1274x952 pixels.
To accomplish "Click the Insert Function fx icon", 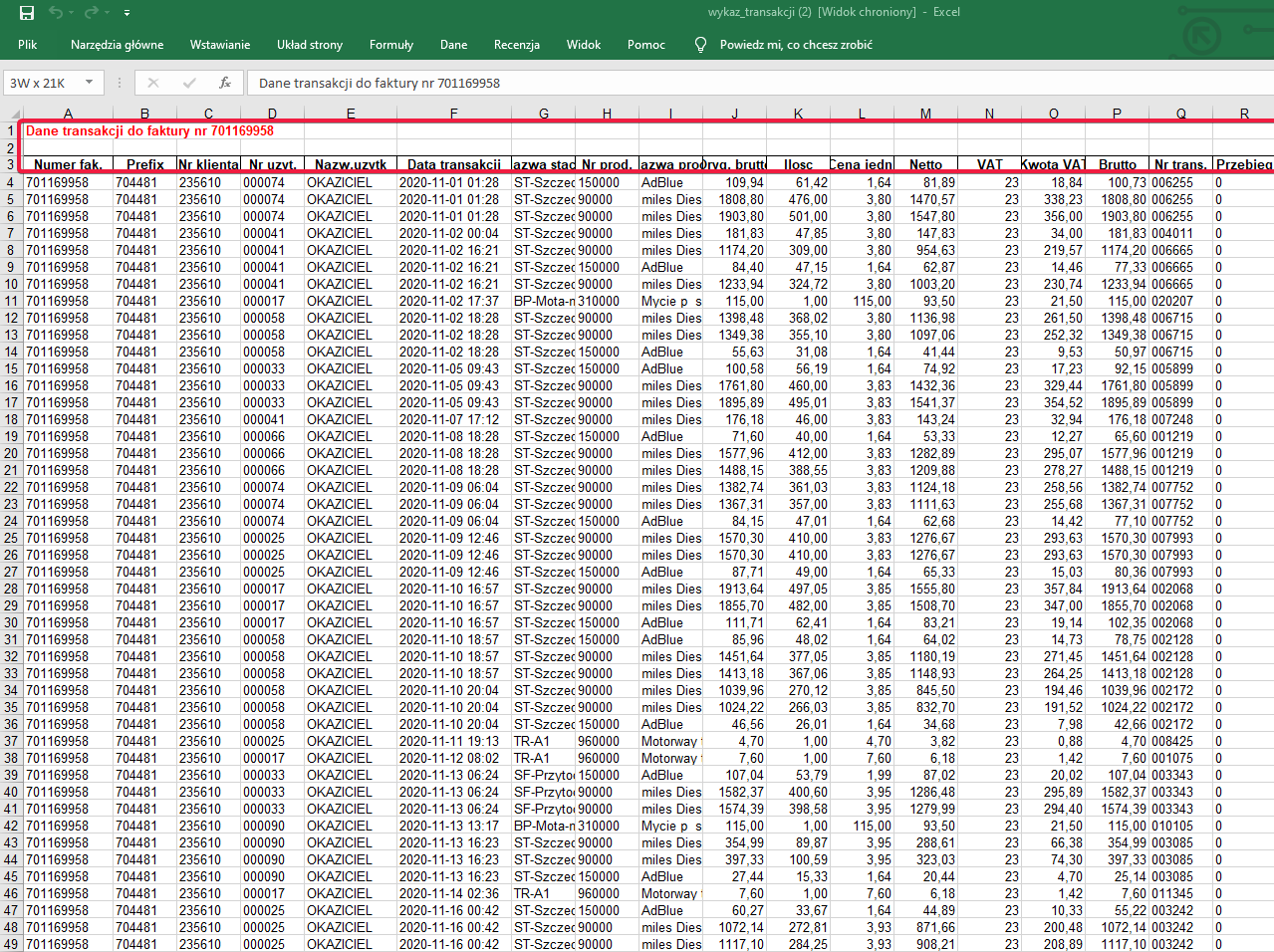I will click(225, 83).
